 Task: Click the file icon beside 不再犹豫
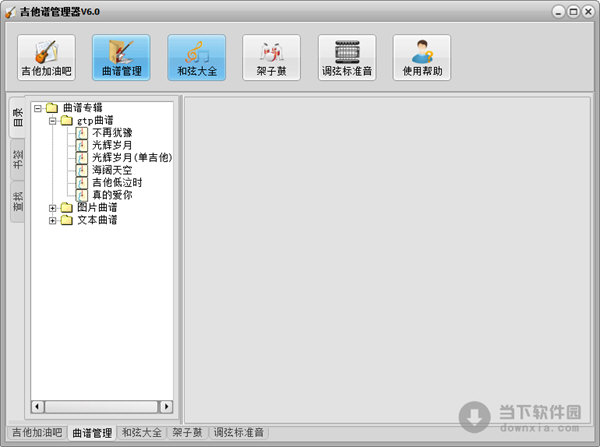pyautogui.click(x=82, y=133)
